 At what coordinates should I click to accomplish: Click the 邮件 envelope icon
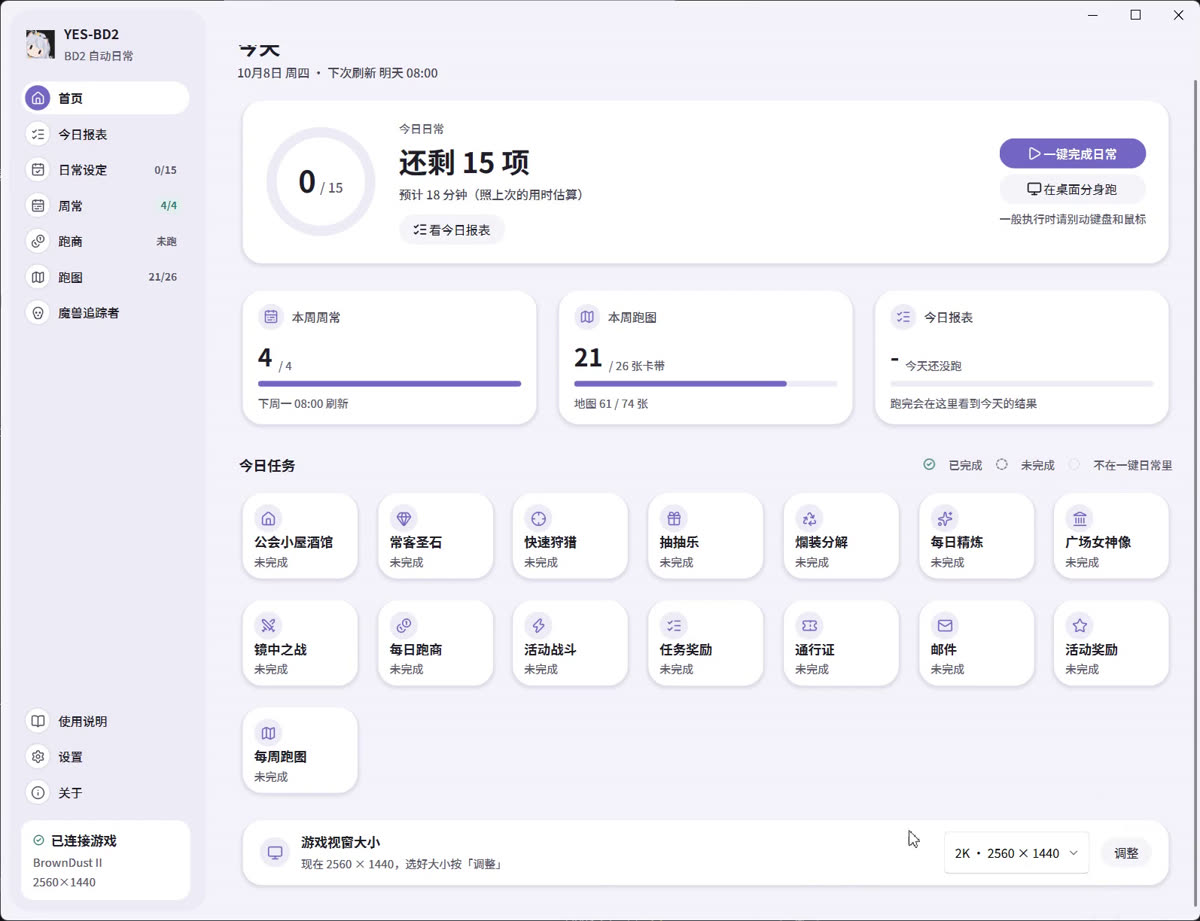pyautogui.click(x=944, y=625)
